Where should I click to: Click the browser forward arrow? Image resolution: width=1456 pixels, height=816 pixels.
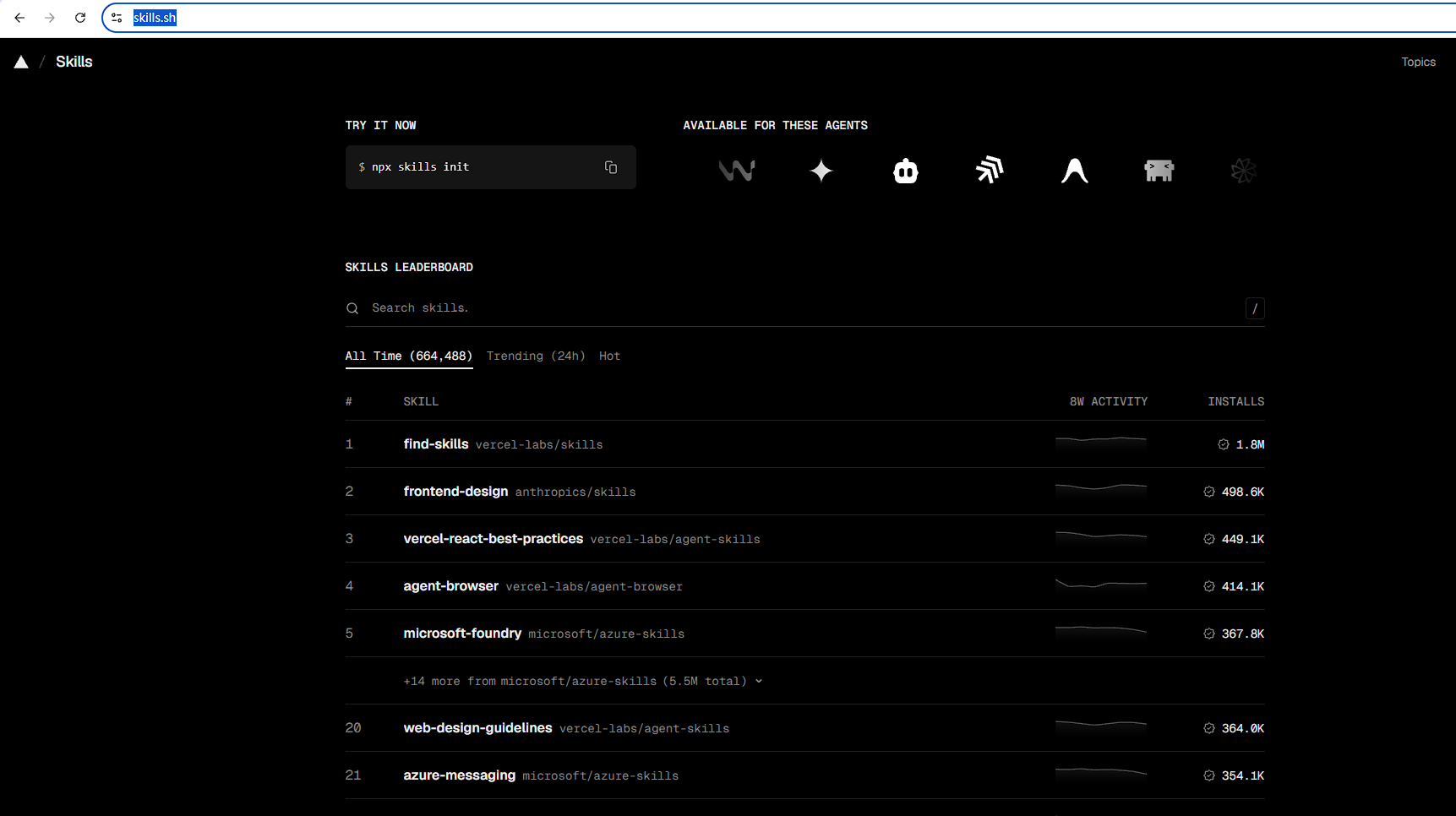50,18
